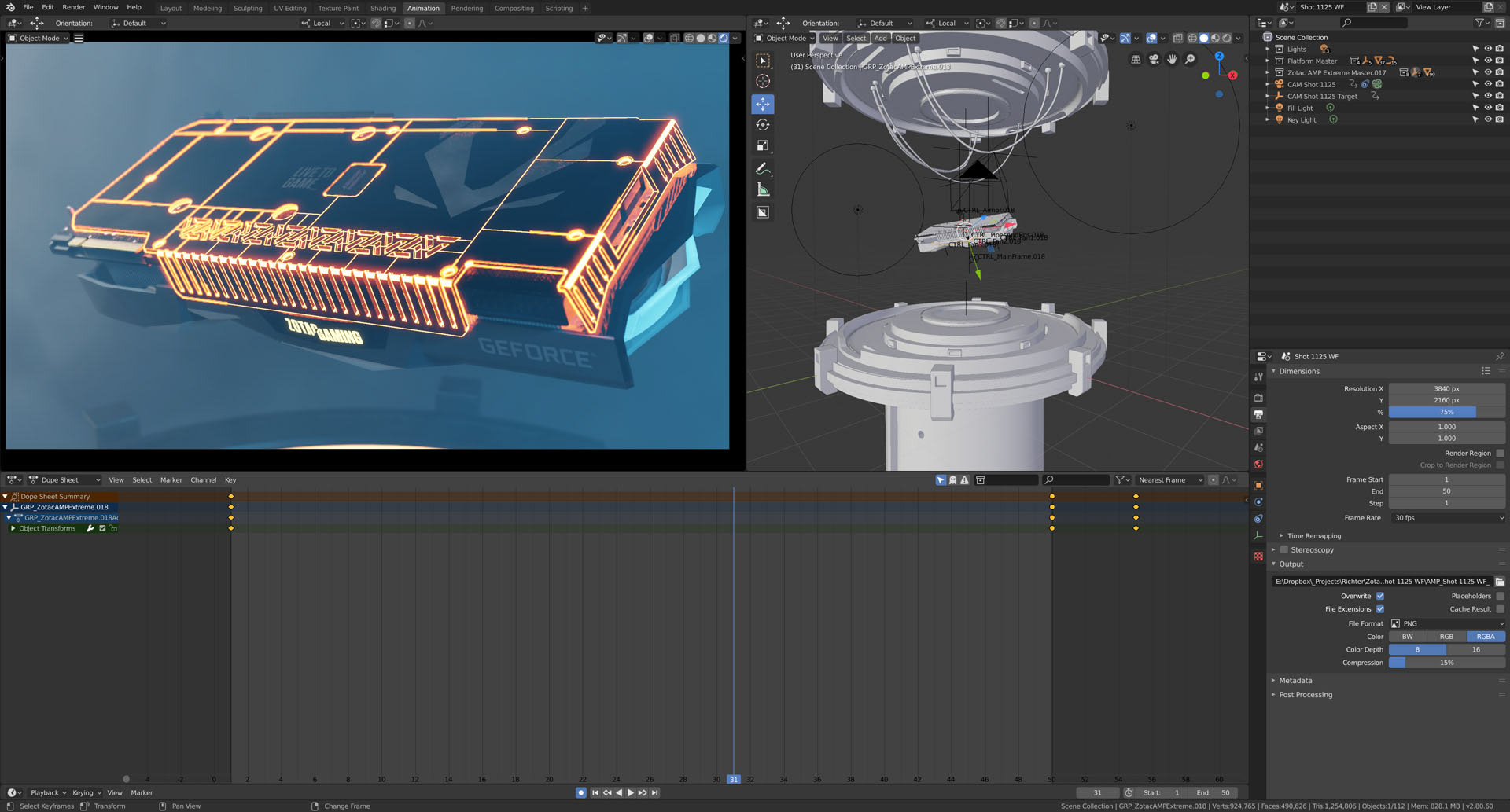
Task: Click the zoom magnifier icon in viewport
Action: (1190, 60)
